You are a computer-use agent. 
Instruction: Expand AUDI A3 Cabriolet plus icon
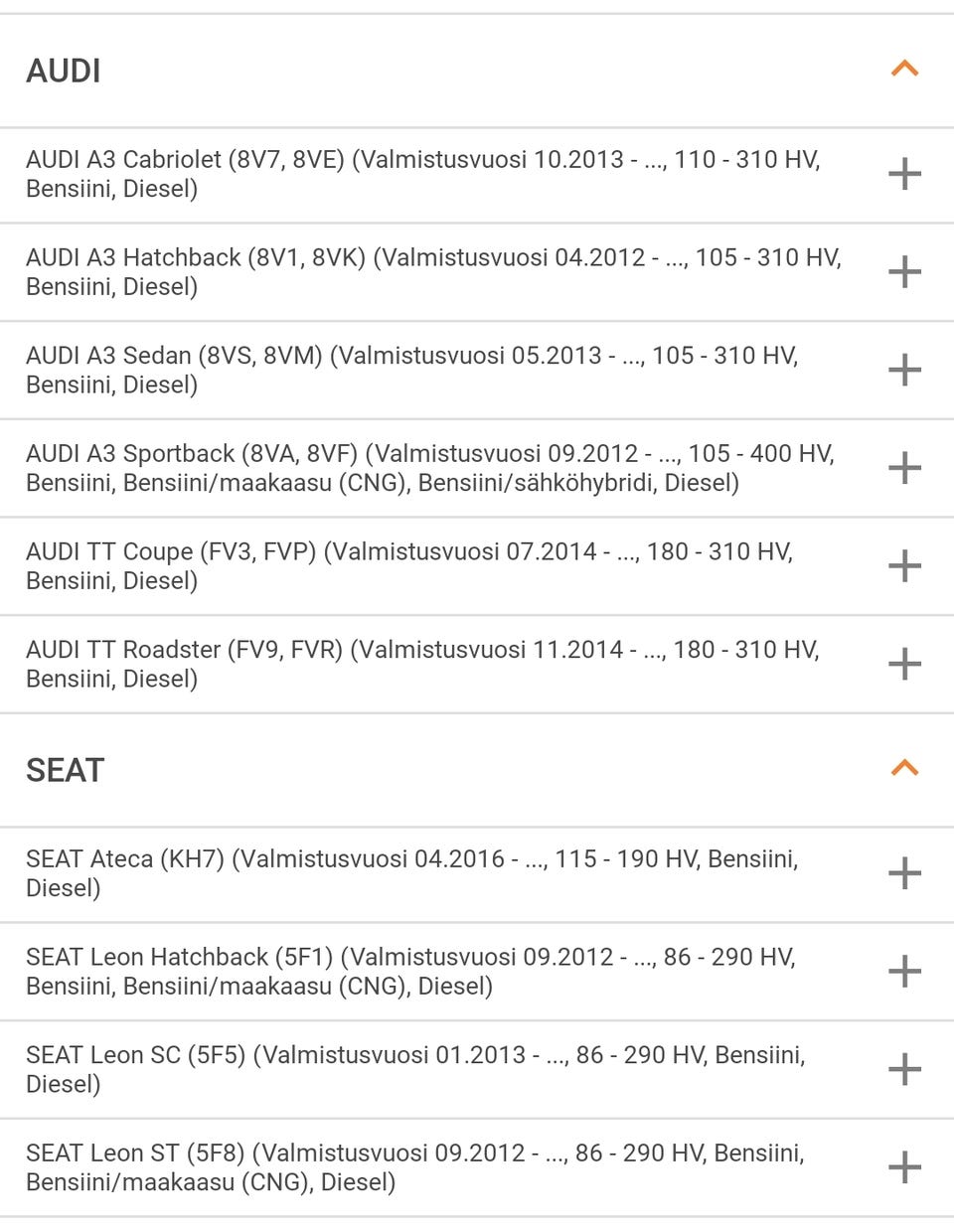pyautogui.click(x=904, y=174)
